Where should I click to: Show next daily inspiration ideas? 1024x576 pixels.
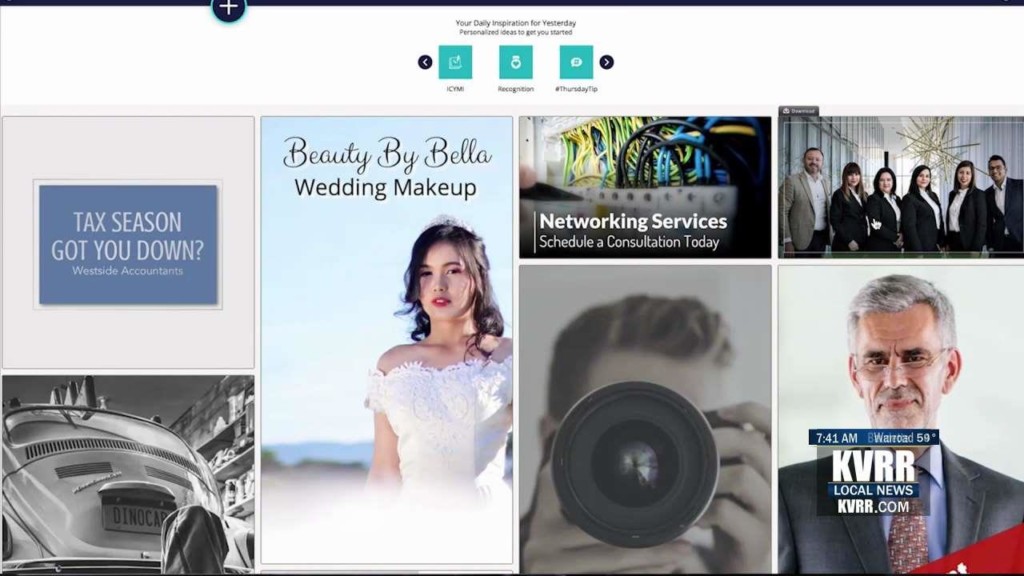pyautogui.click(x=607, y=62)
